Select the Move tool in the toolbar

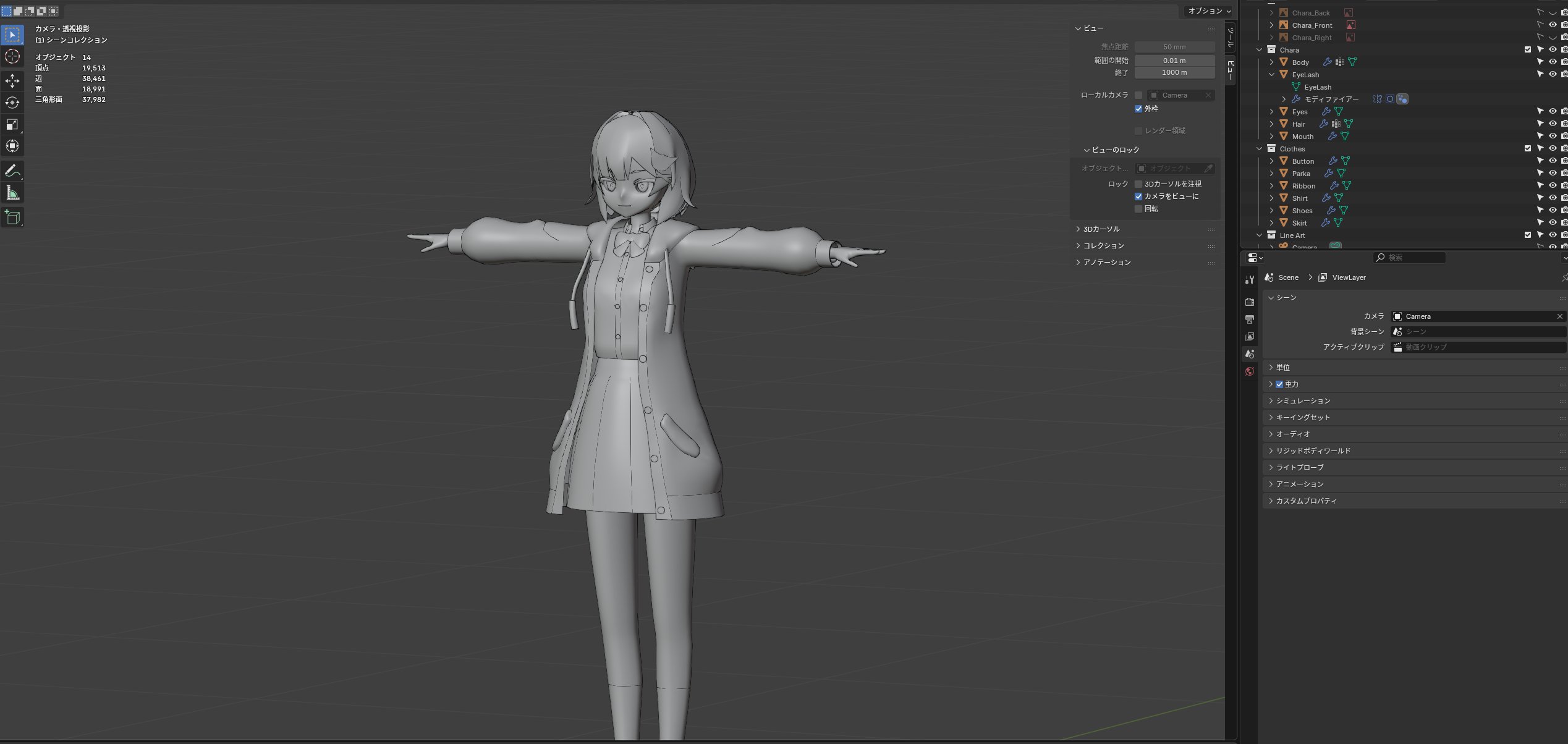[x=12, y=81]
